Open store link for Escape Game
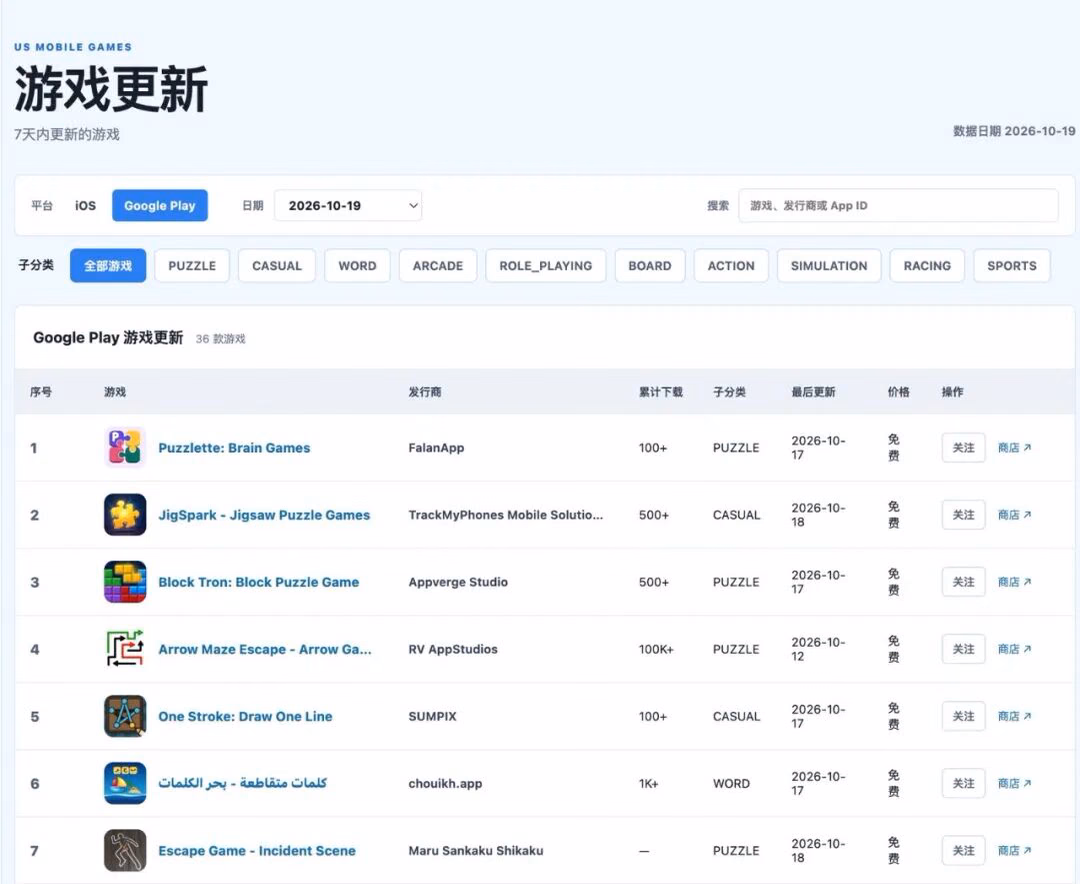This screenshot has width=1080, height=884. tap(1015, 851)
